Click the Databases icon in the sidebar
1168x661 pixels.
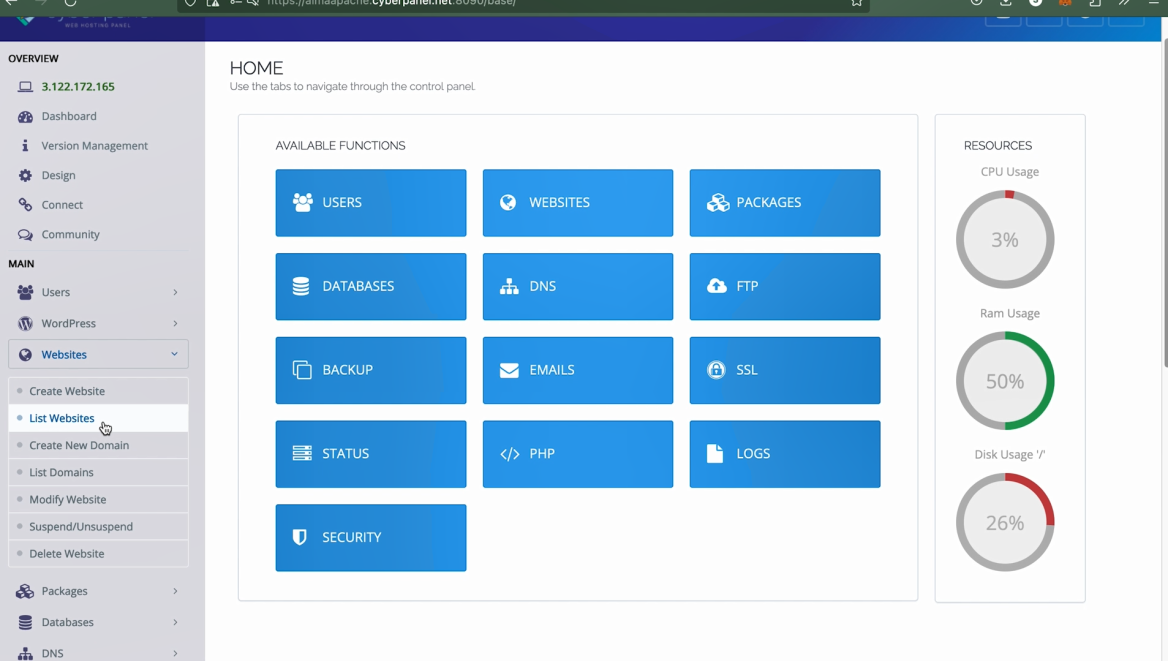click(24, 622)
